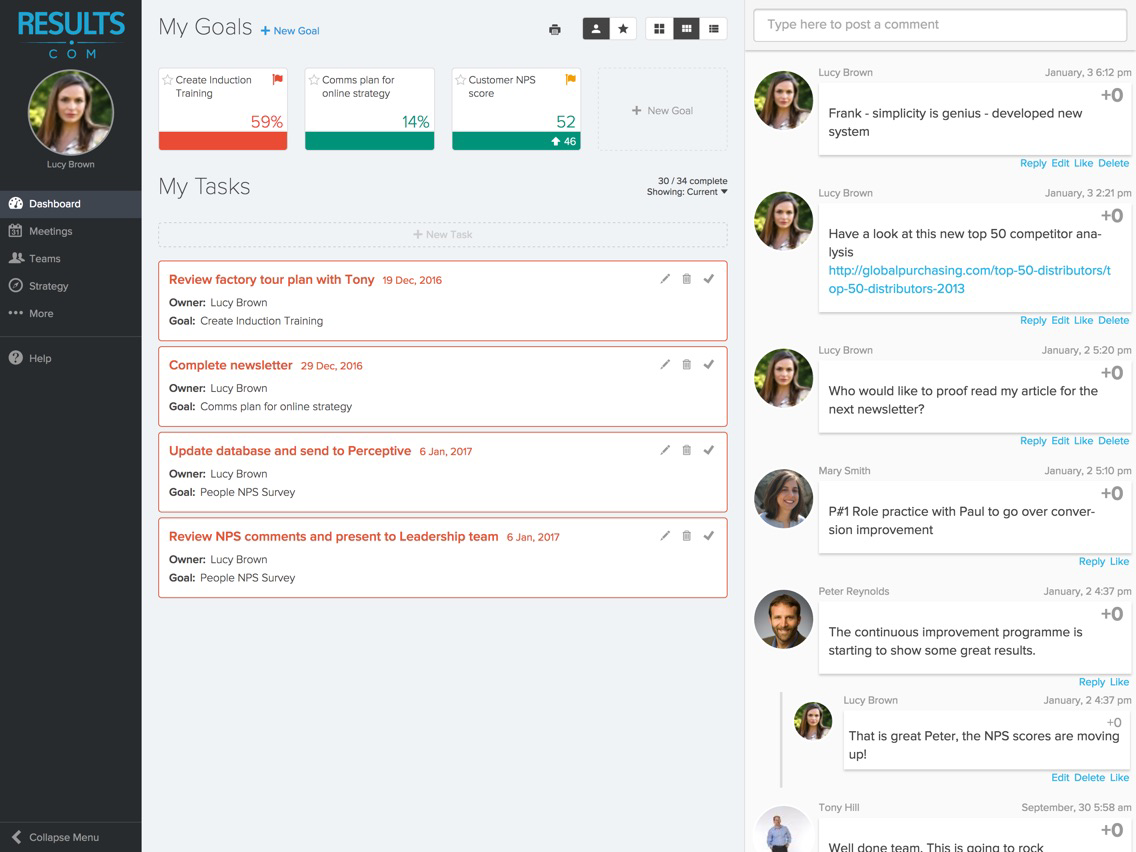Image resolution: width=1136 pixels, height=852 pixels.
Task: Click Lucy Brown's profile photo in sidebar
Action: (70, 112)
